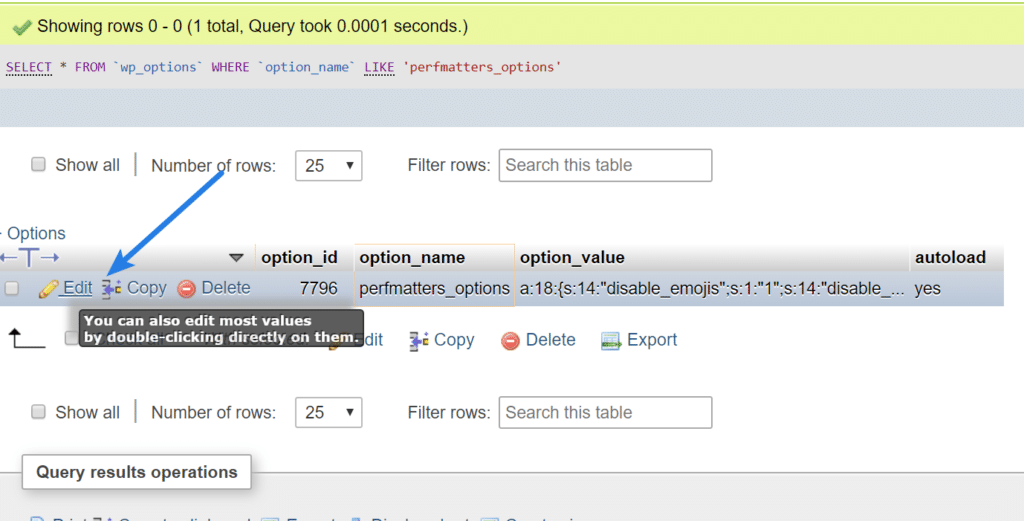Click the Export icon below the table
This screenshot has width=1024, height=521.
point(611,341)
